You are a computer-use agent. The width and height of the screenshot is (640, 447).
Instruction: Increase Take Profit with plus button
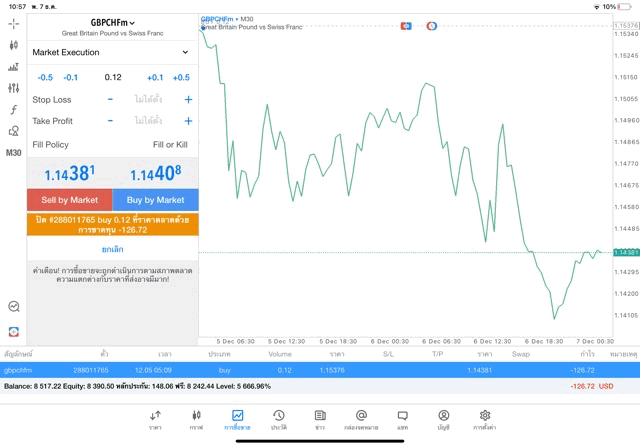pyautogui.click(x=188, y=121)
